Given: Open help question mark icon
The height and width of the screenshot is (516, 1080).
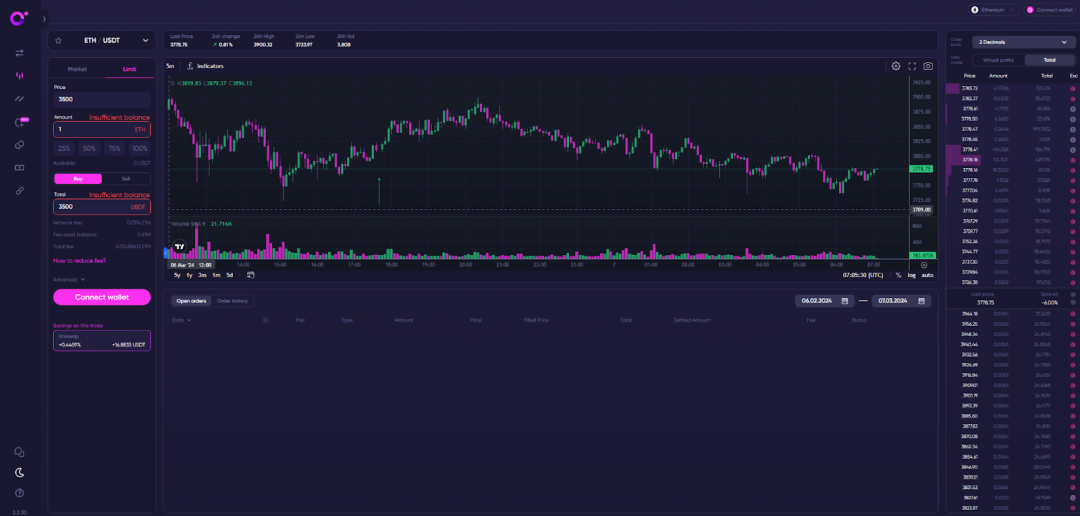Looking at the screenshot, I should 19,493.
